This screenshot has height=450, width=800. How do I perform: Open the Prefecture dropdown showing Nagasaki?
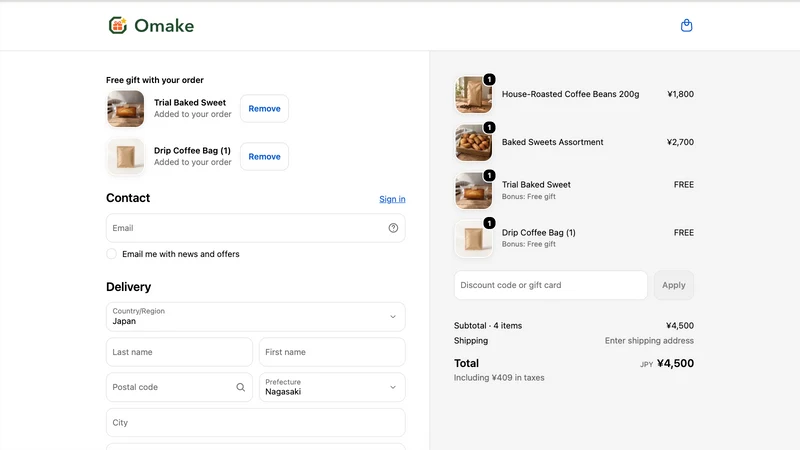[x=332, y=387]
